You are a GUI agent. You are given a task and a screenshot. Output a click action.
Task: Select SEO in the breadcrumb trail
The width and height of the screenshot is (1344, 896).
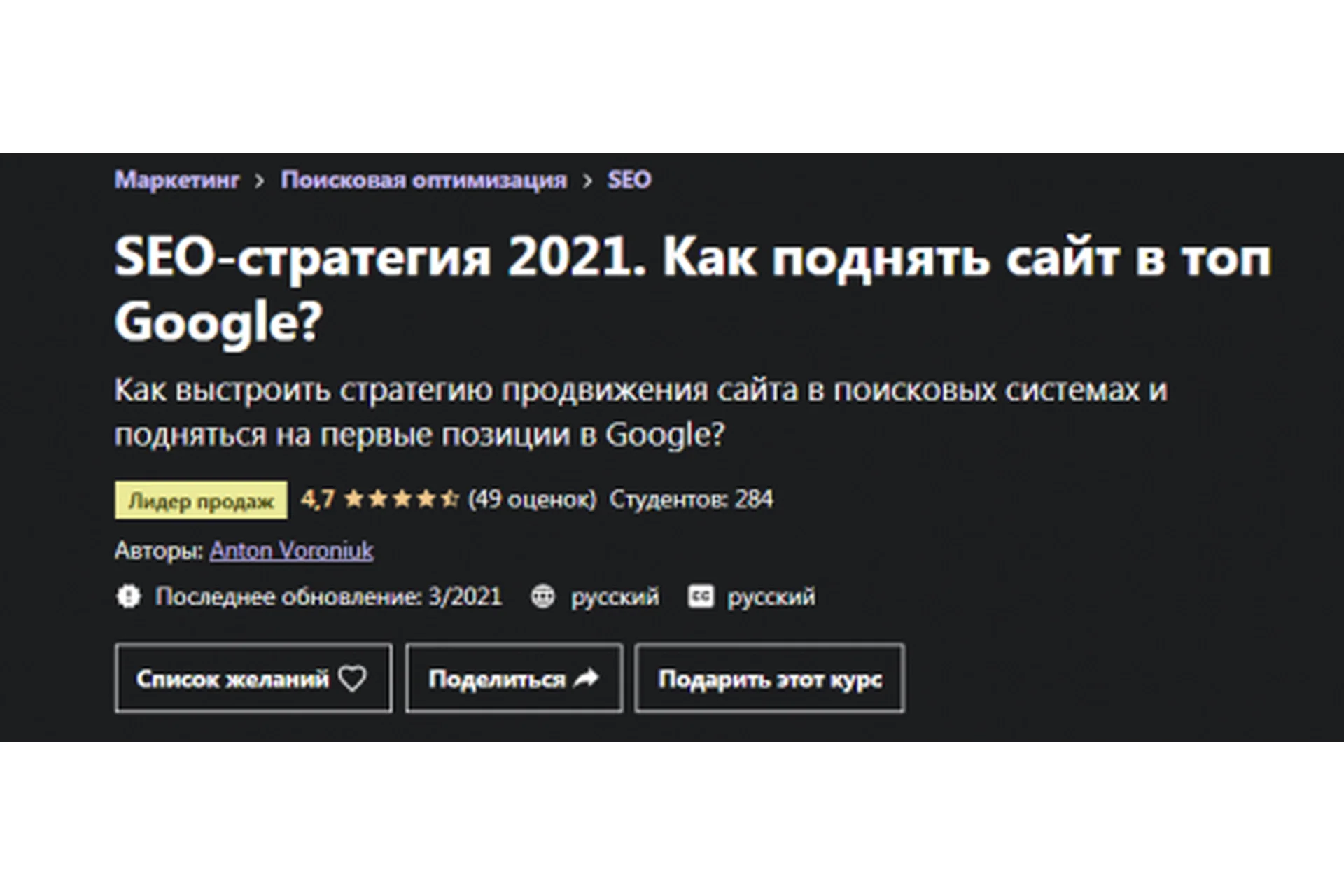tap(628, 180)
